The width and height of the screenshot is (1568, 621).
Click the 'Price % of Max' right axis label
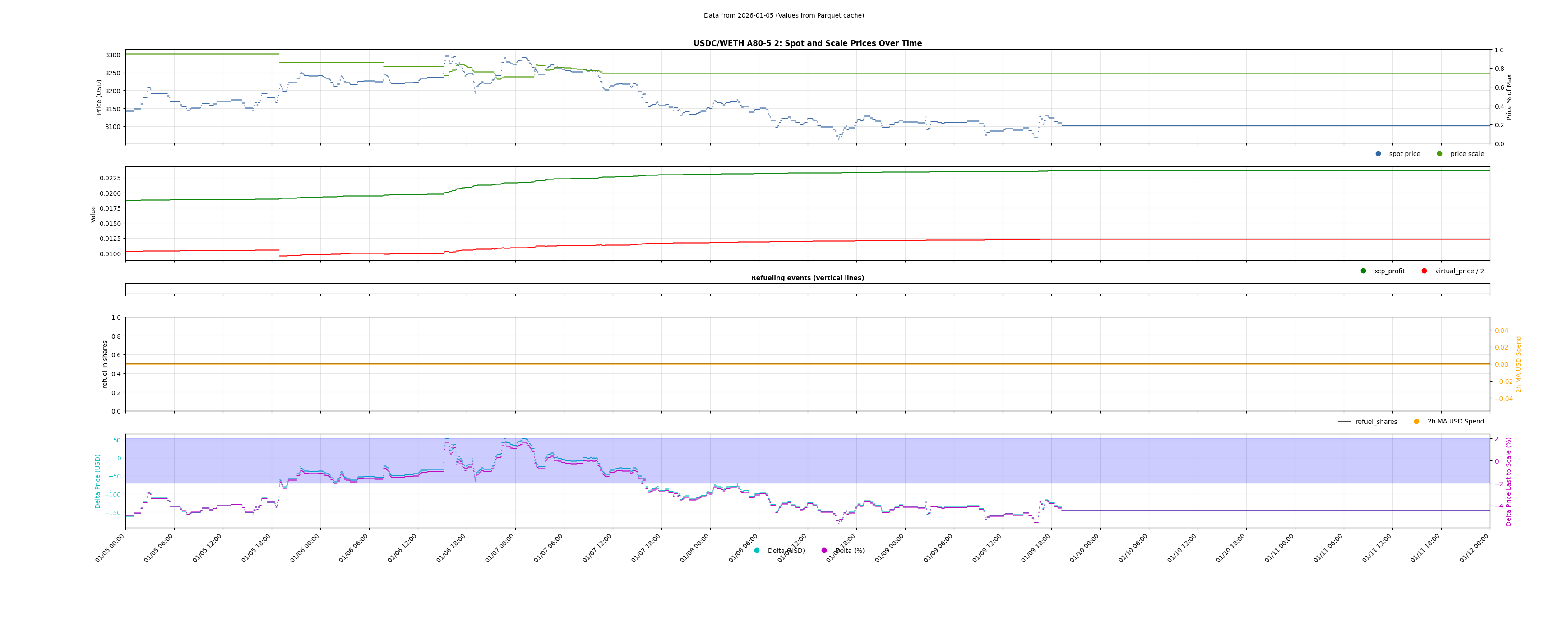(x=1509, y=97)
